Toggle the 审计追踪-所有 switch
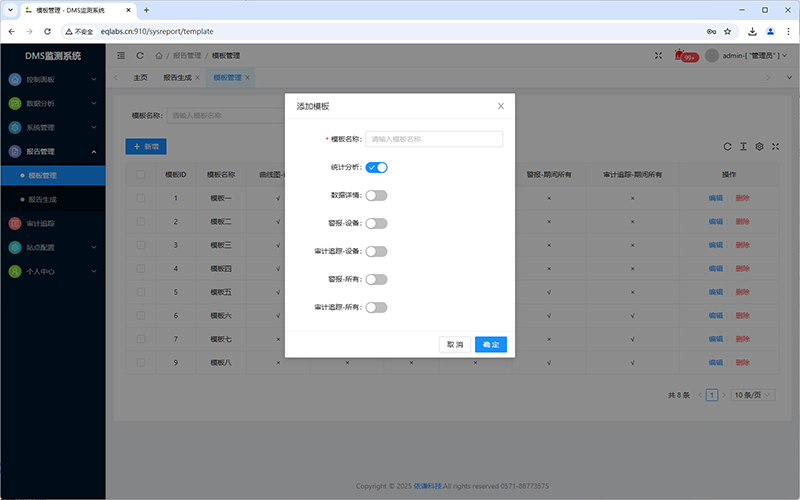 coord(376,307)
